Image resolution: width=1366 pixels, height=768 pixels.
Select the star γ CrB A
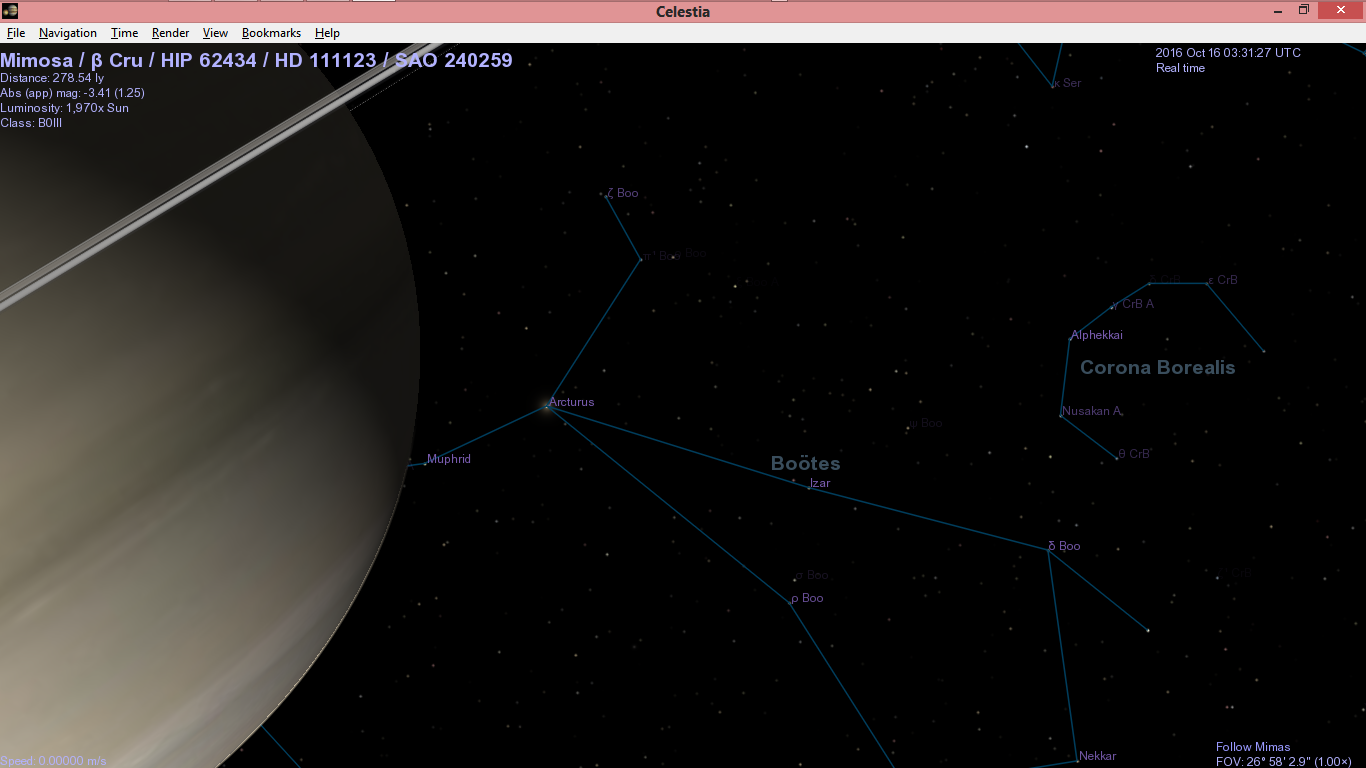click(1133, 304)
